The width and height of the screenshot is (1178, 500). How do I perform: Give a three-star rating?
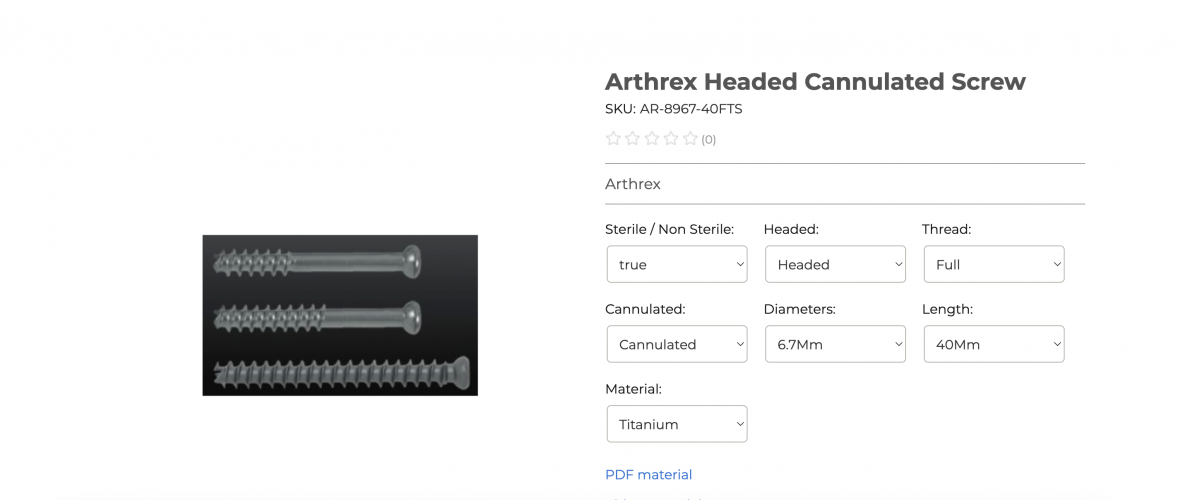tap(652, 139)
